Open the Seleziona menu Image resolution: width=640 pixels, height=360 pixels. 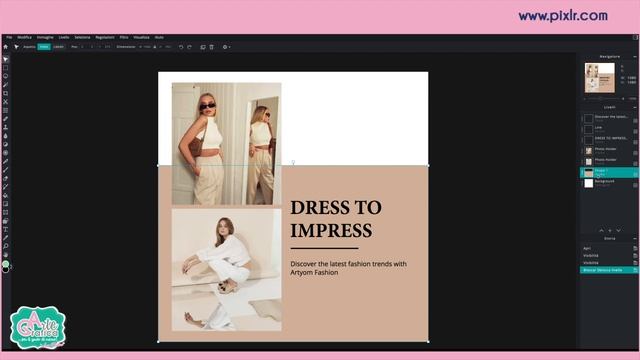pos(82,37)
